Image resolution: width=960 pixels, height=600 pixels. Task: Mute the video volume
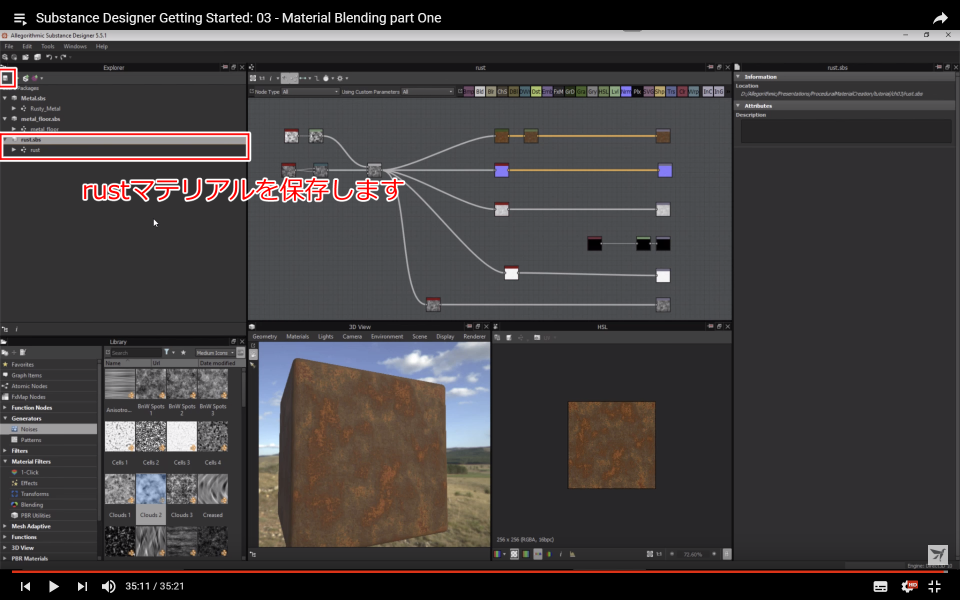(108, 587)
